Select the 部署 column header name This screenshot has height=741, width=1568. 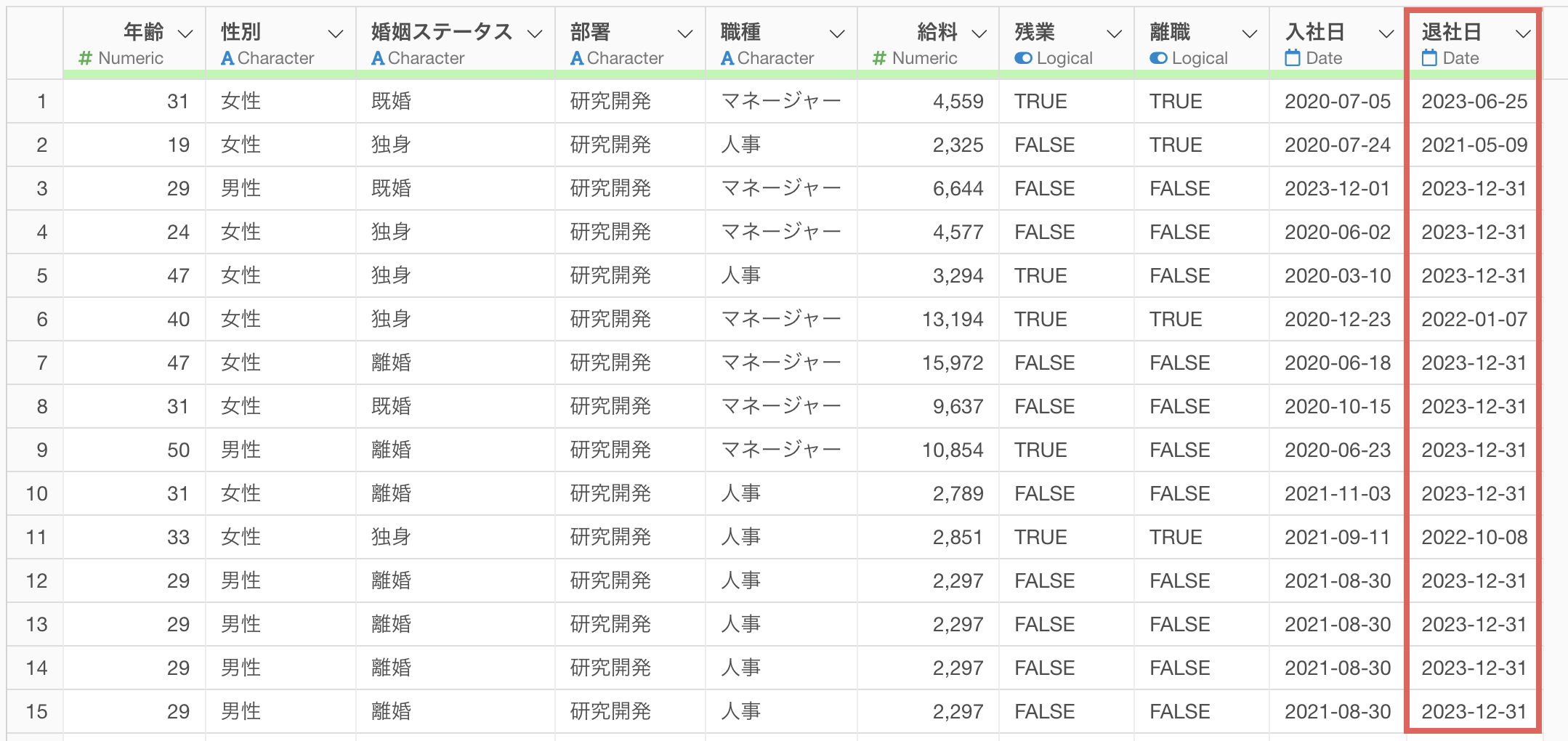pyautogui.click(x=590, y=32)
